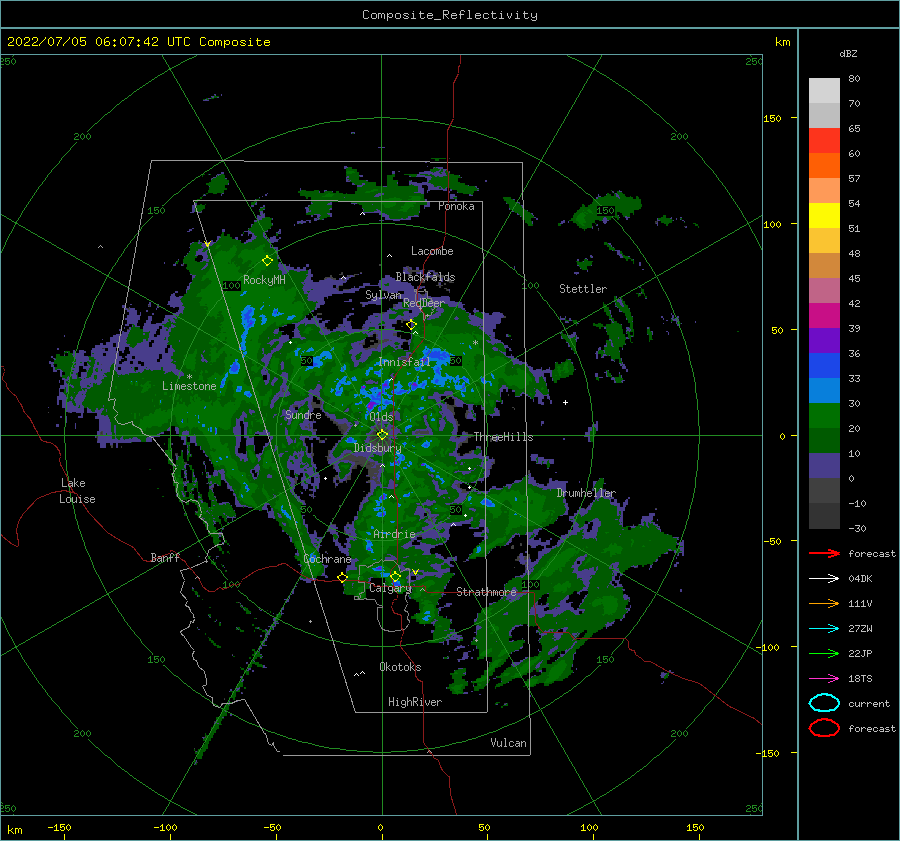Click the Strathmore city label
This screenshot has width=900, height=841.
coord(486,592)
